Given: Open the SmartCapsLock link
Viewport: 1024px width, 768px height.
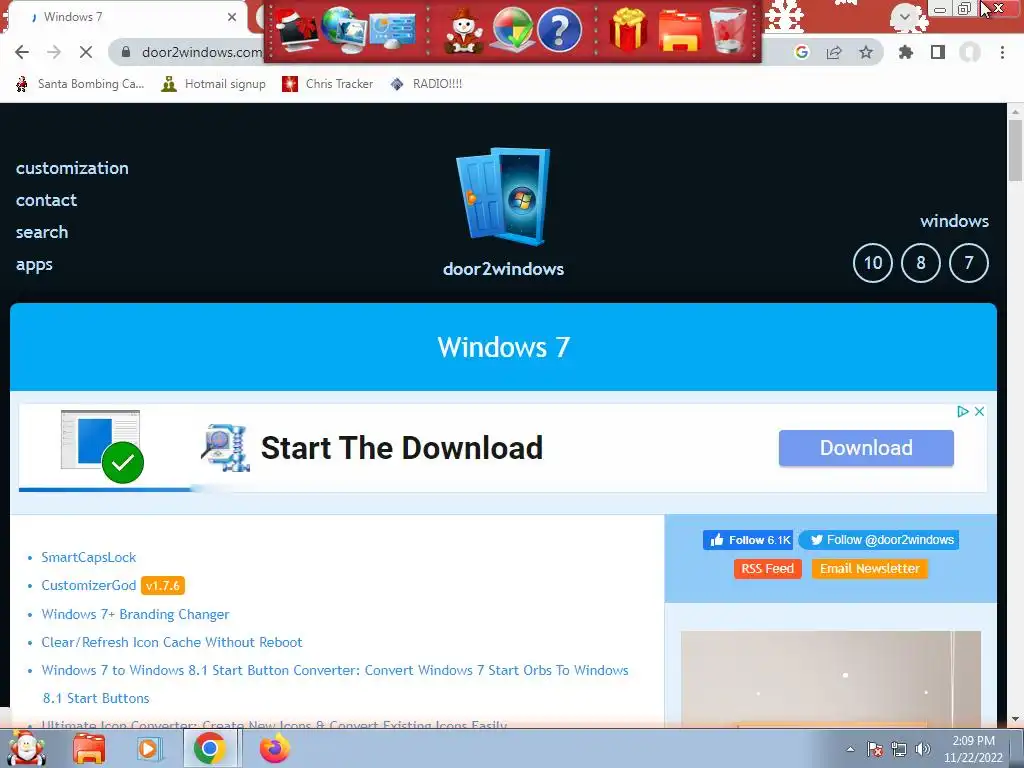Looking at the screenshot, I should [x=89, y=557].
